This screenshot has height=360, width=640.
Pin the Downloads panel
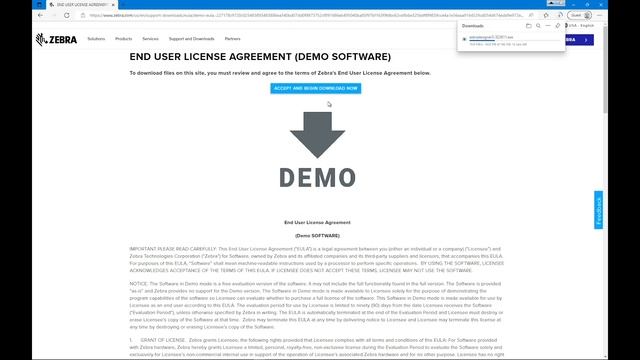[x=558, y=26]
